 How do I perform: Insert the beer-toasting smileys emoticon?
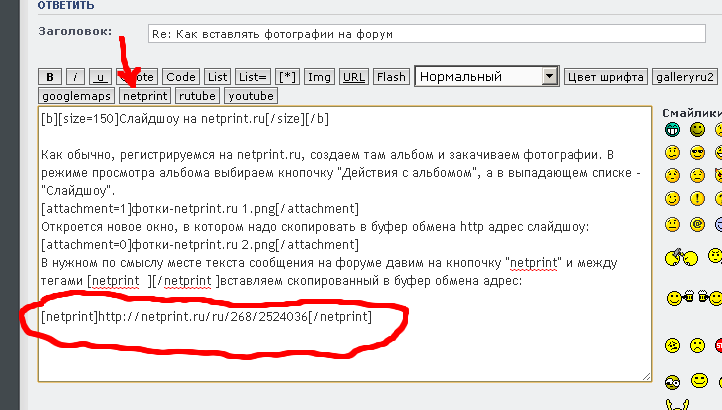pyautogui.click(x=694, y=297)
